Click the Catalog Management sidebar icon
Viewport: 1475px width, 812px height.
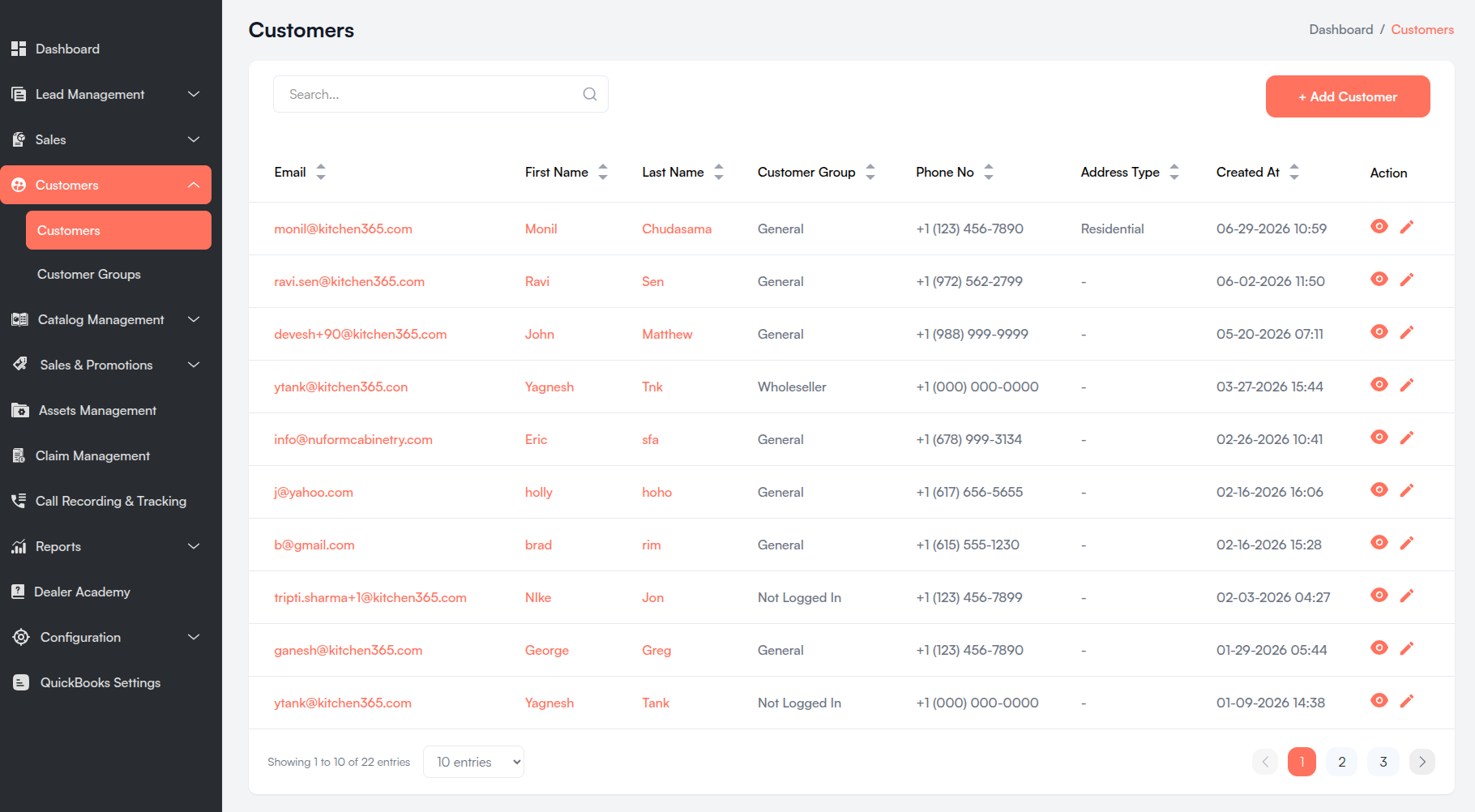point(19,319)
